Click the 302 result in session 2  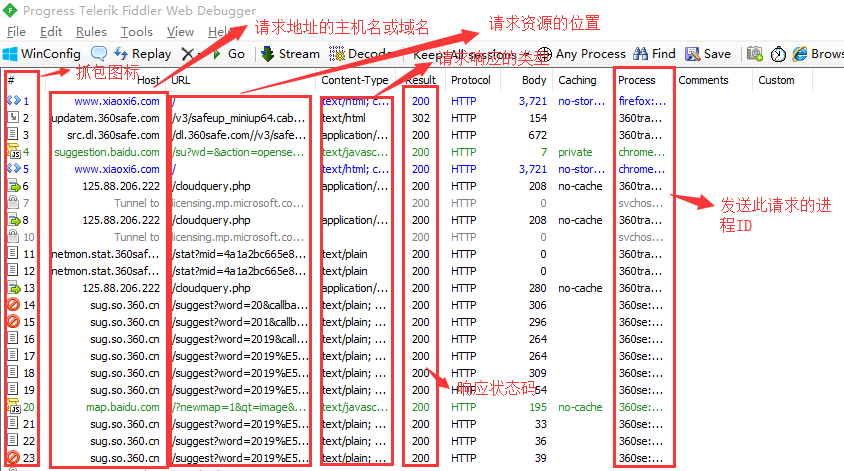click(421, 118)
